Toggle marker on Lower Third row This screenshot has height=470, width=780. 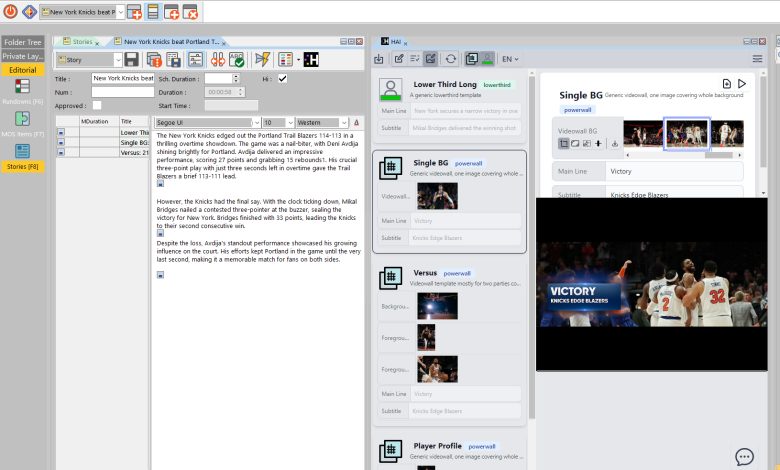click(61, 132)
